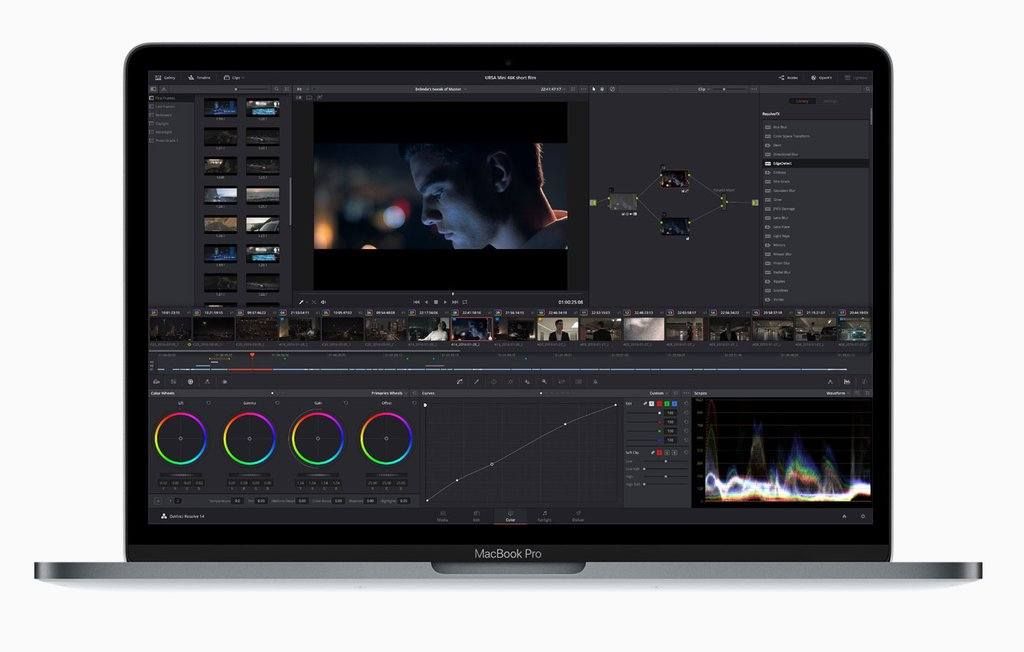Play the viewer clip forward

(445, 302)
